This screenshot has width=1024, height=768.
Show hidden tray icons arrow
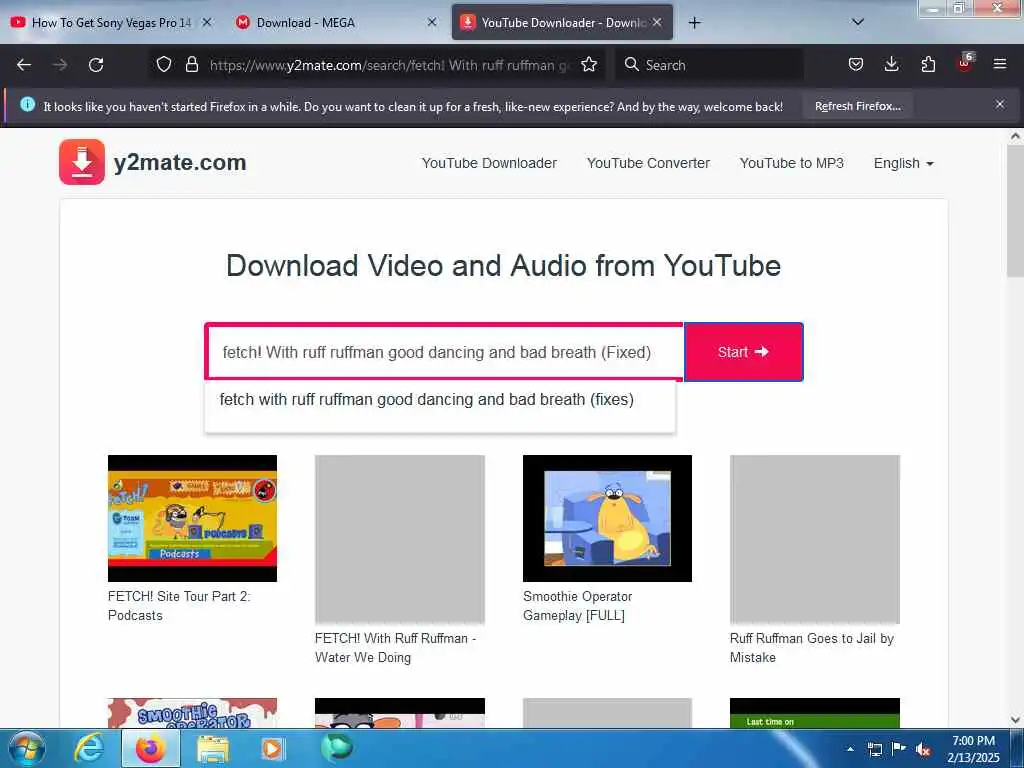[x=850, y=749]
